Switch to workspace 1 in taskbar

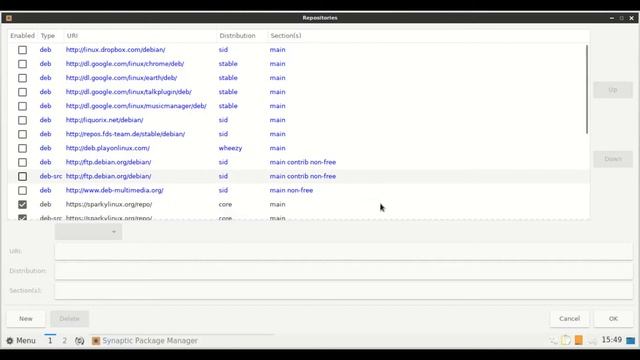click(50, 340)
